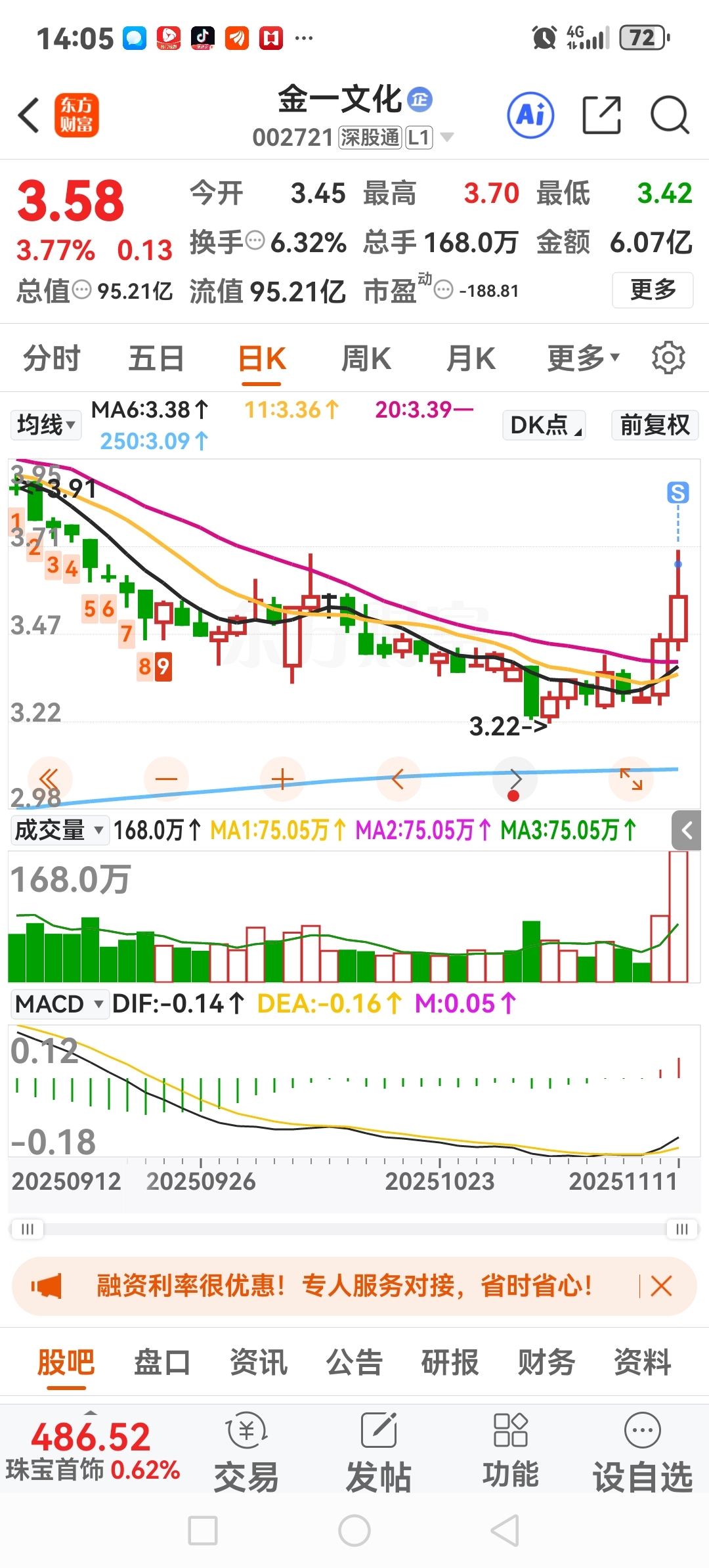Tap the 20251111 date label
This screenshot has height=1568, width=709.
coord(623,1181)
